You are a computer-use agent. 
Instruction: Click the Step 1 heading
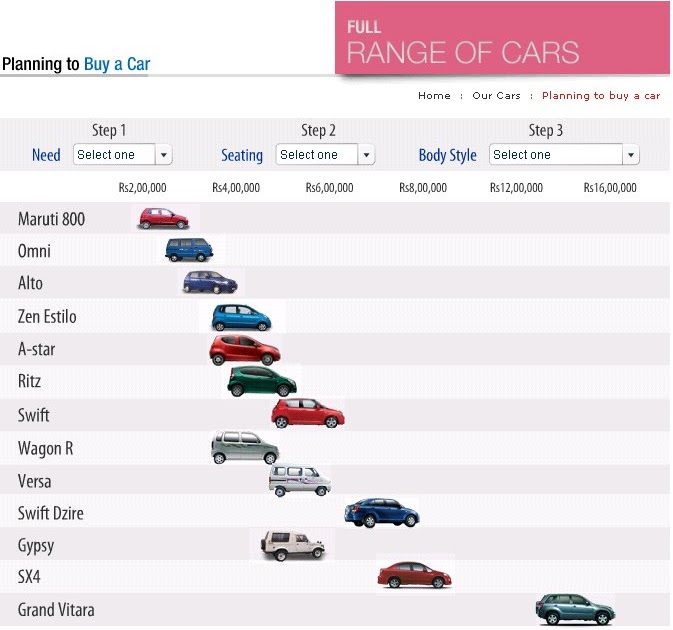point(109,130)
